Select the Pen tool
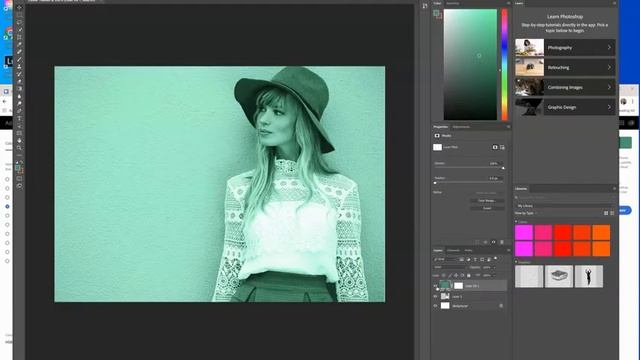 pos(19,111)
